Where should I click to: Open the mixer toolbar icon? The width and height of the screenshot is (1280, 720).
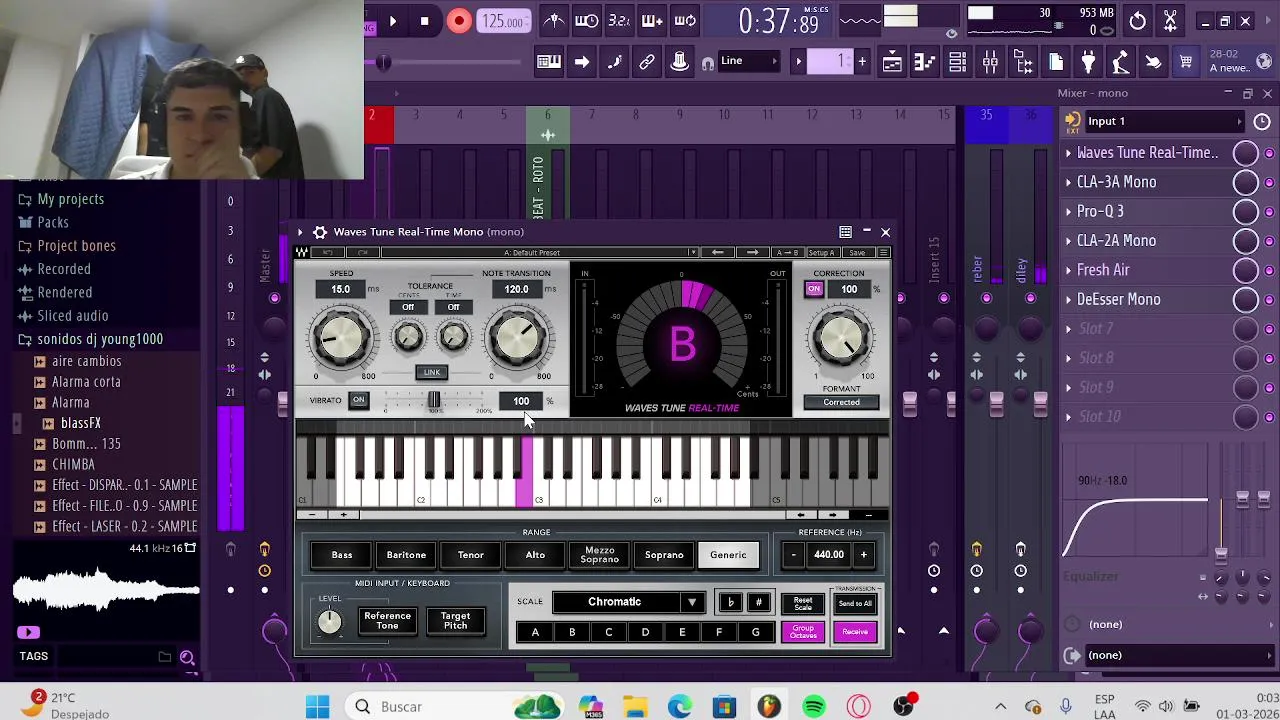[990, 63]
